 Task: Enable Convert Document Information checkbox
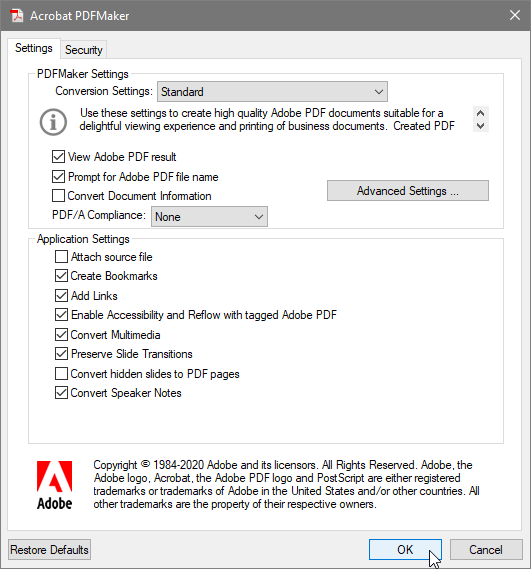pyautogui.click(x=58, y=196)
